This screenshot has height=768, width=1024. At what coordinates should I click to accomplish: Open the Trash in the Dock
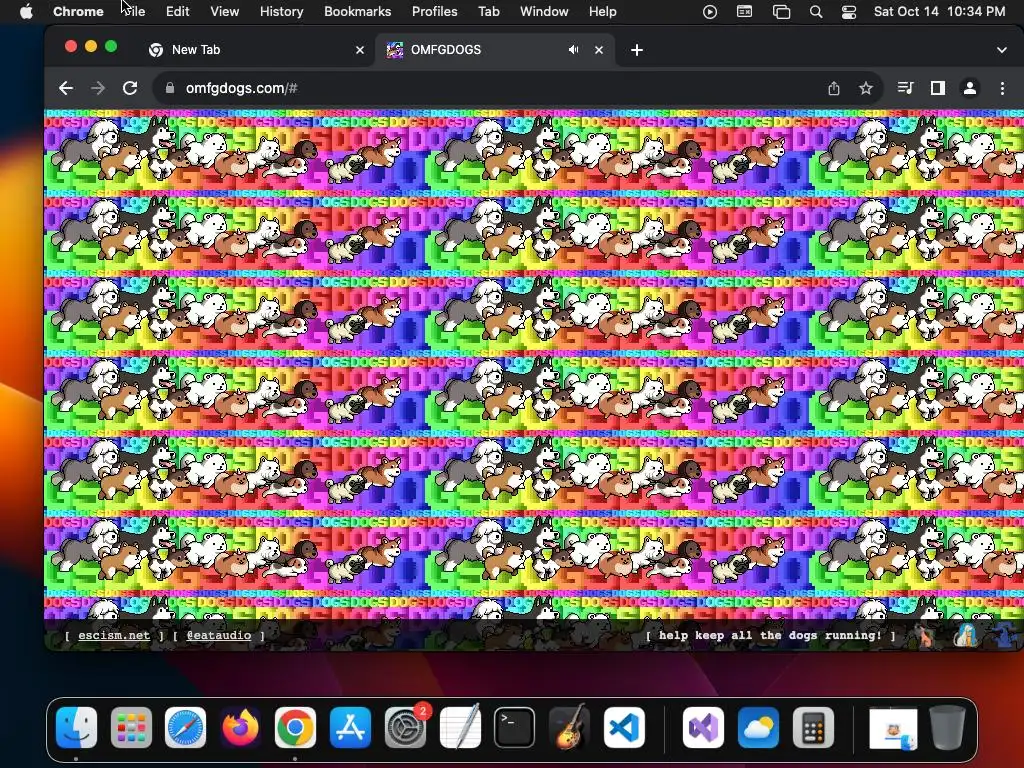pyautogui.click(x=948, y=728)
